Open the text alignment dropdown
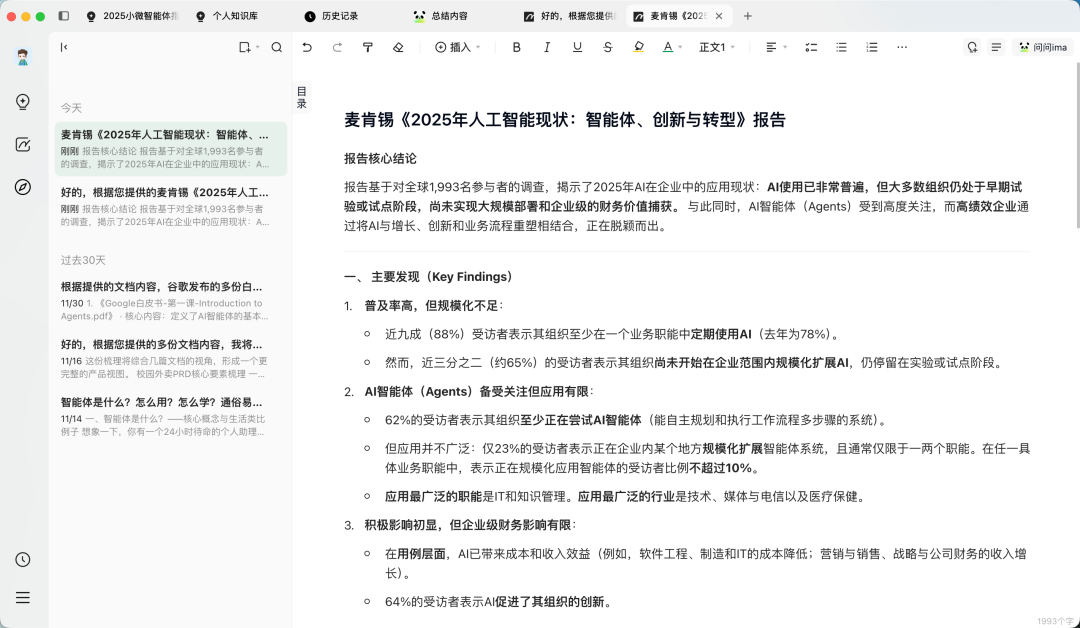Screen dimensions: 1080x628 [x=772, y=47]
